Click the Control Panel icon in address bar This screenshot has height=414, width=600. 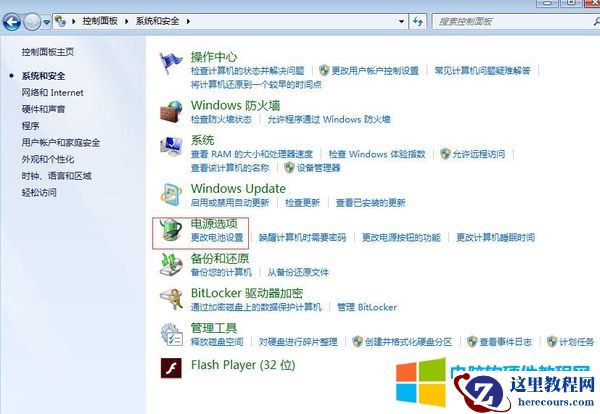(x=60, y=21)
